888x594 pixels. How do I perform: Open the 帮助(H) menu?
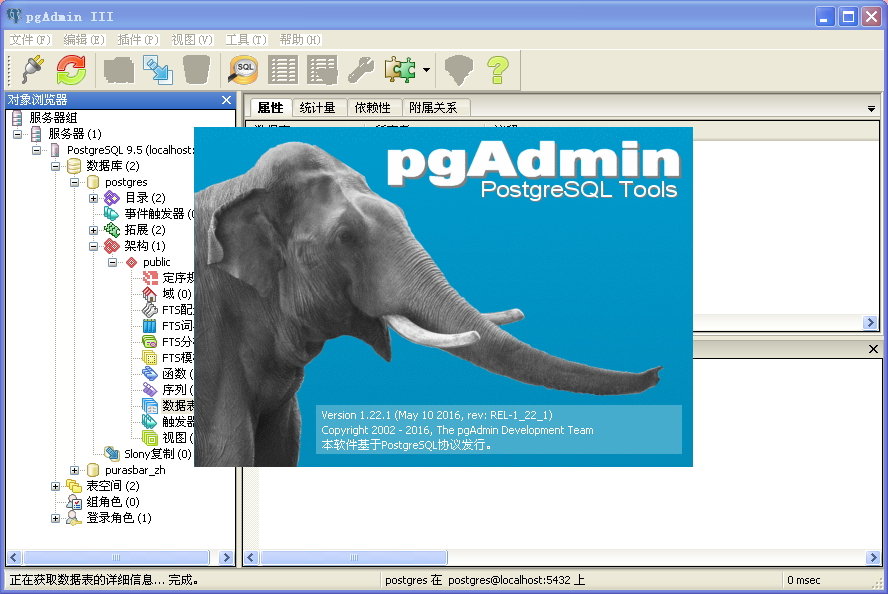300,40
